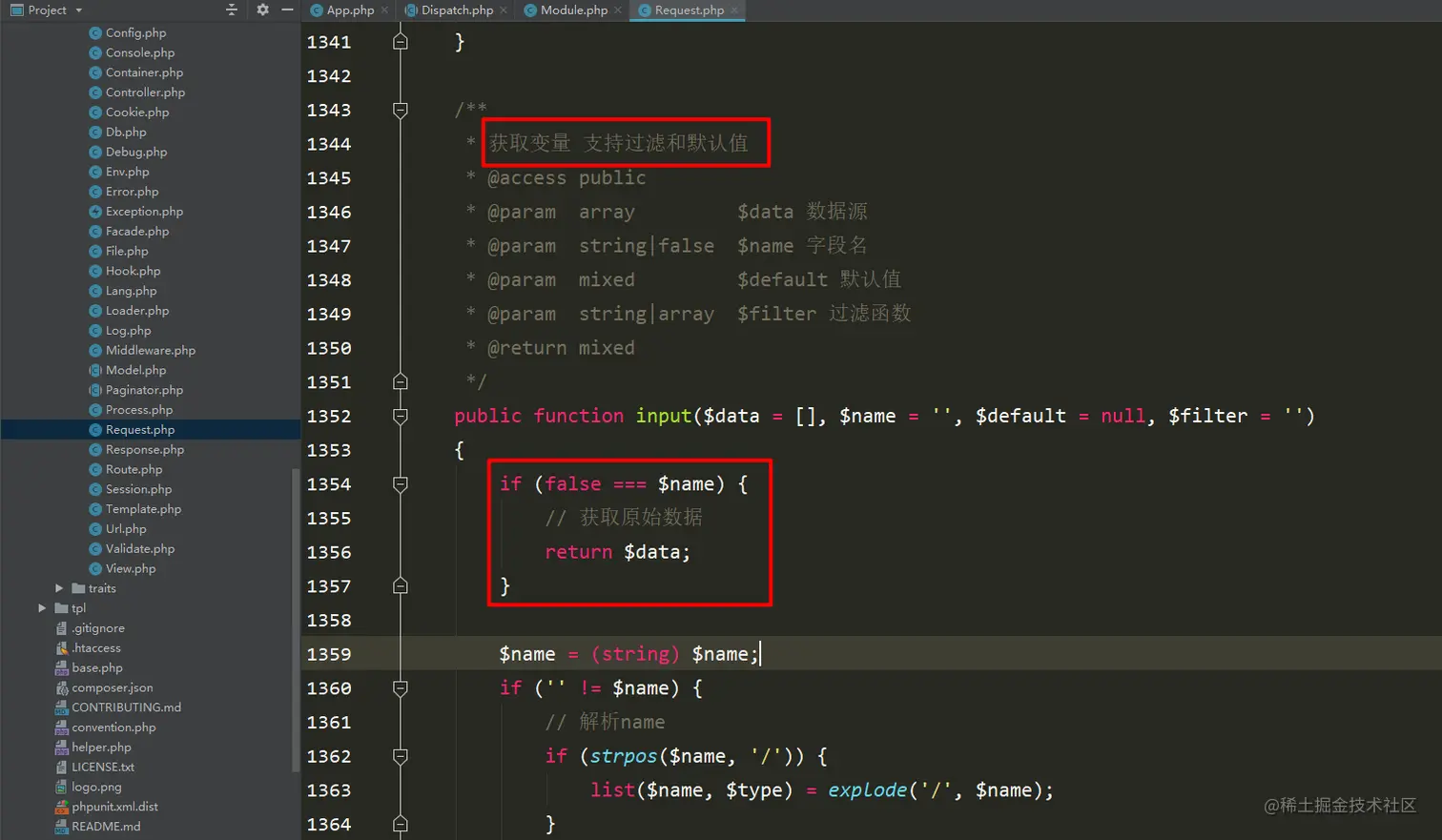Click the collapse all icon in Project toolbar
Image resolution: width=1442 pixels, height=840 pixels.
pos(231,10)
